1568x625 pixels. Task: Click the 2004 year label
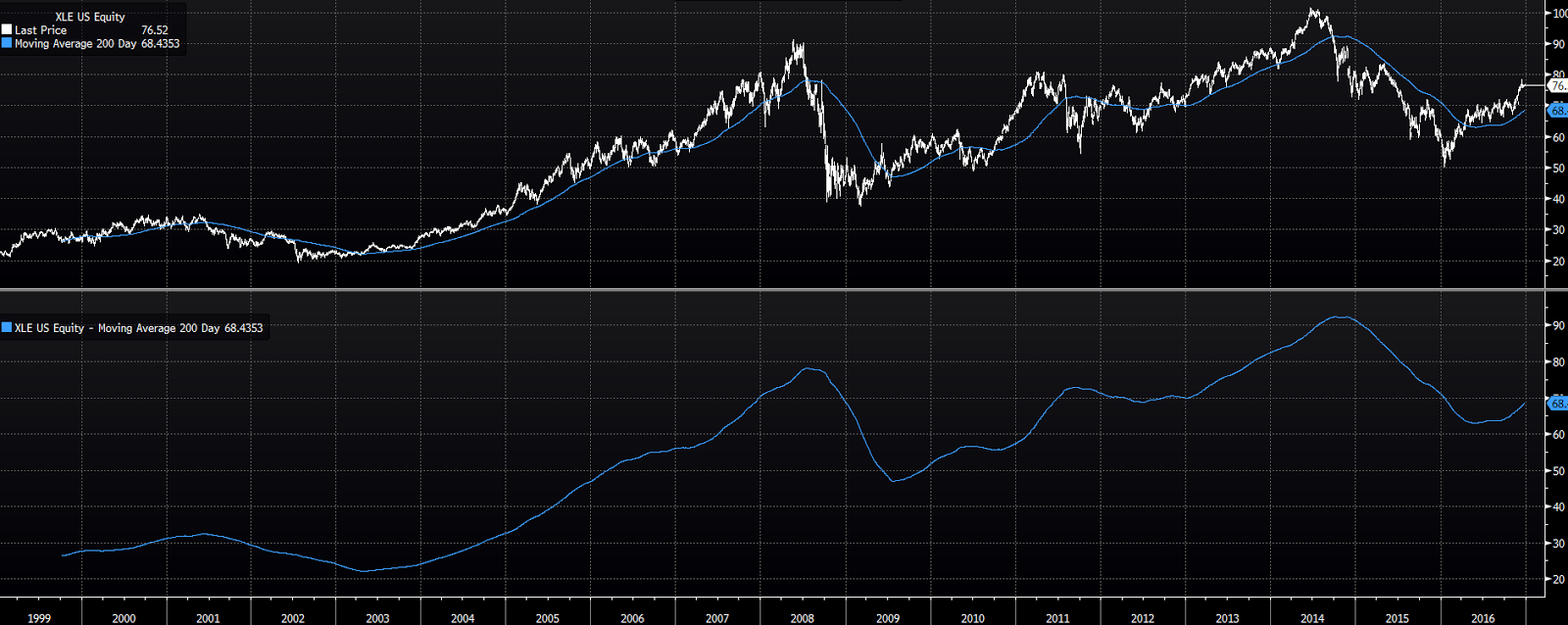pos(463,618)
